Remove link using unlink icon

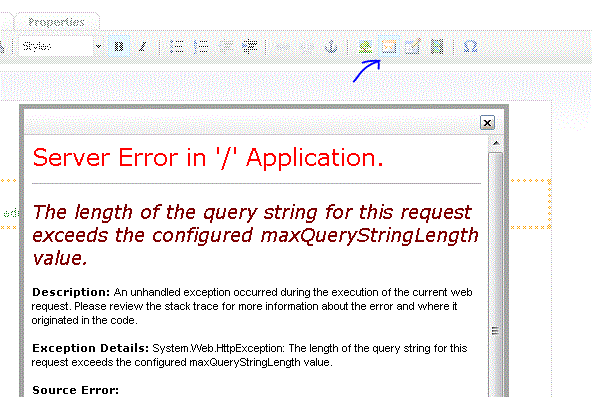[306, 47]
